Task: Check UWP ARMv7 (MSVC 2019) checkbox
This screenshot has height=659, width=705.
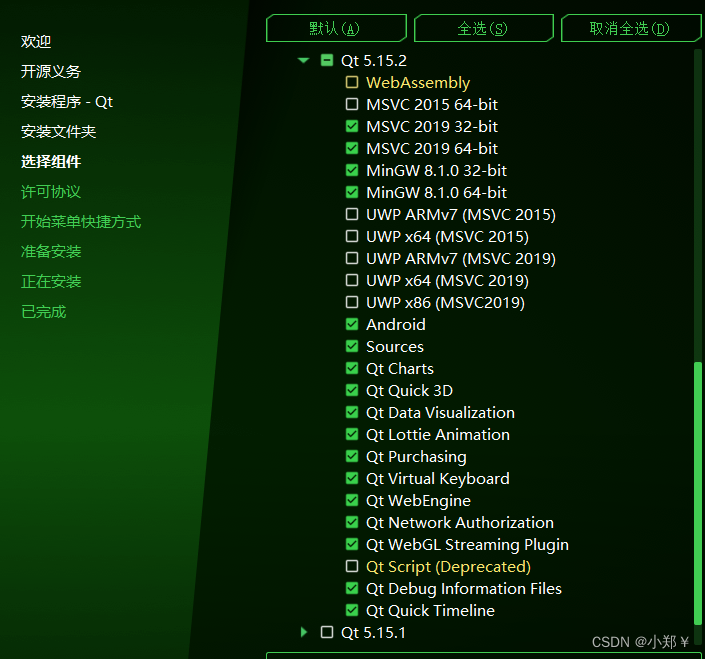Action: (352, 258)
